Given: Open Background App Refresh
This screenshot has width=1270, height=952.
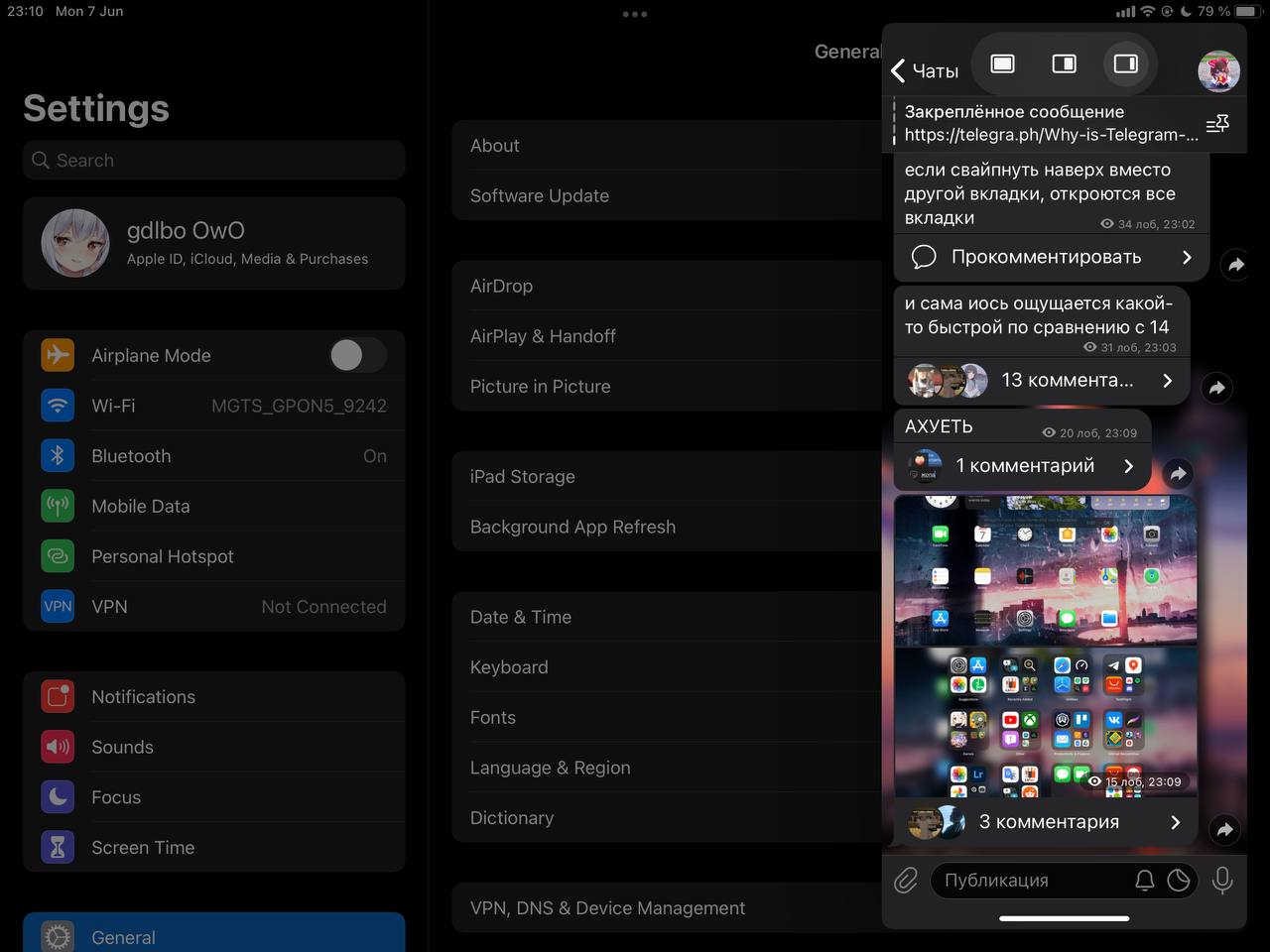Looking at the screenshot, I should tap(667, 527).
